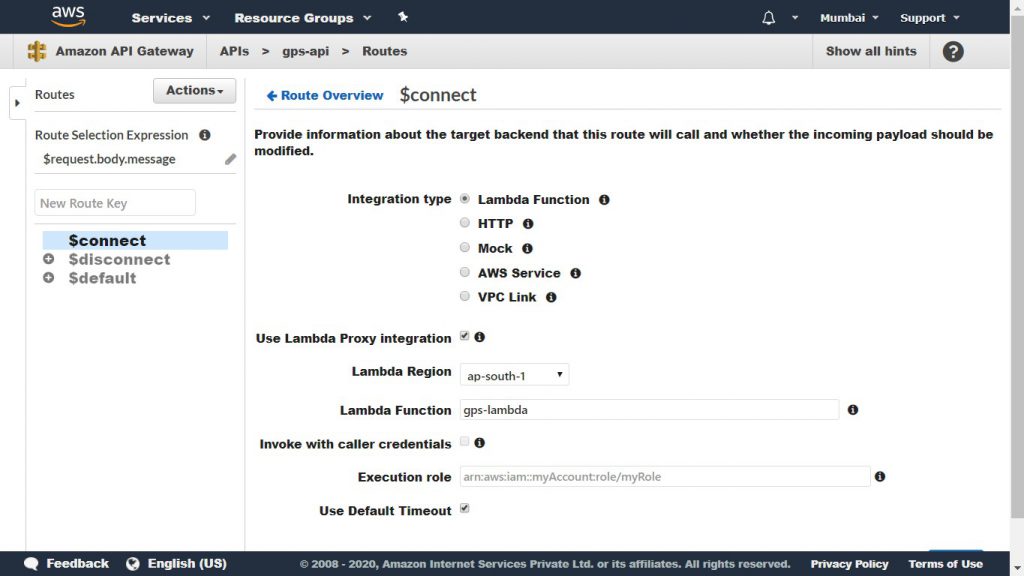This screenshot has width=1024, height=576.
Task: Select the HTTP integration type radio
Action: click(464, 223)
